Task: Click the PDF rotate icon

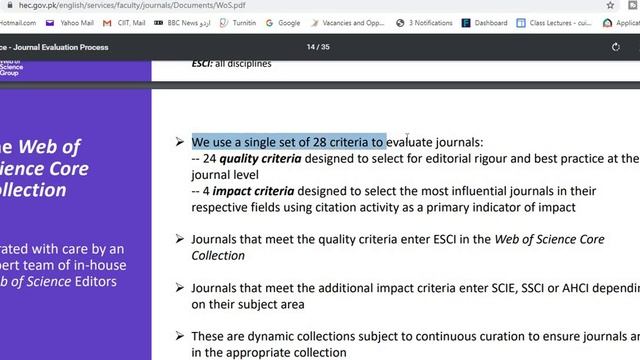Action: point(616,47)
